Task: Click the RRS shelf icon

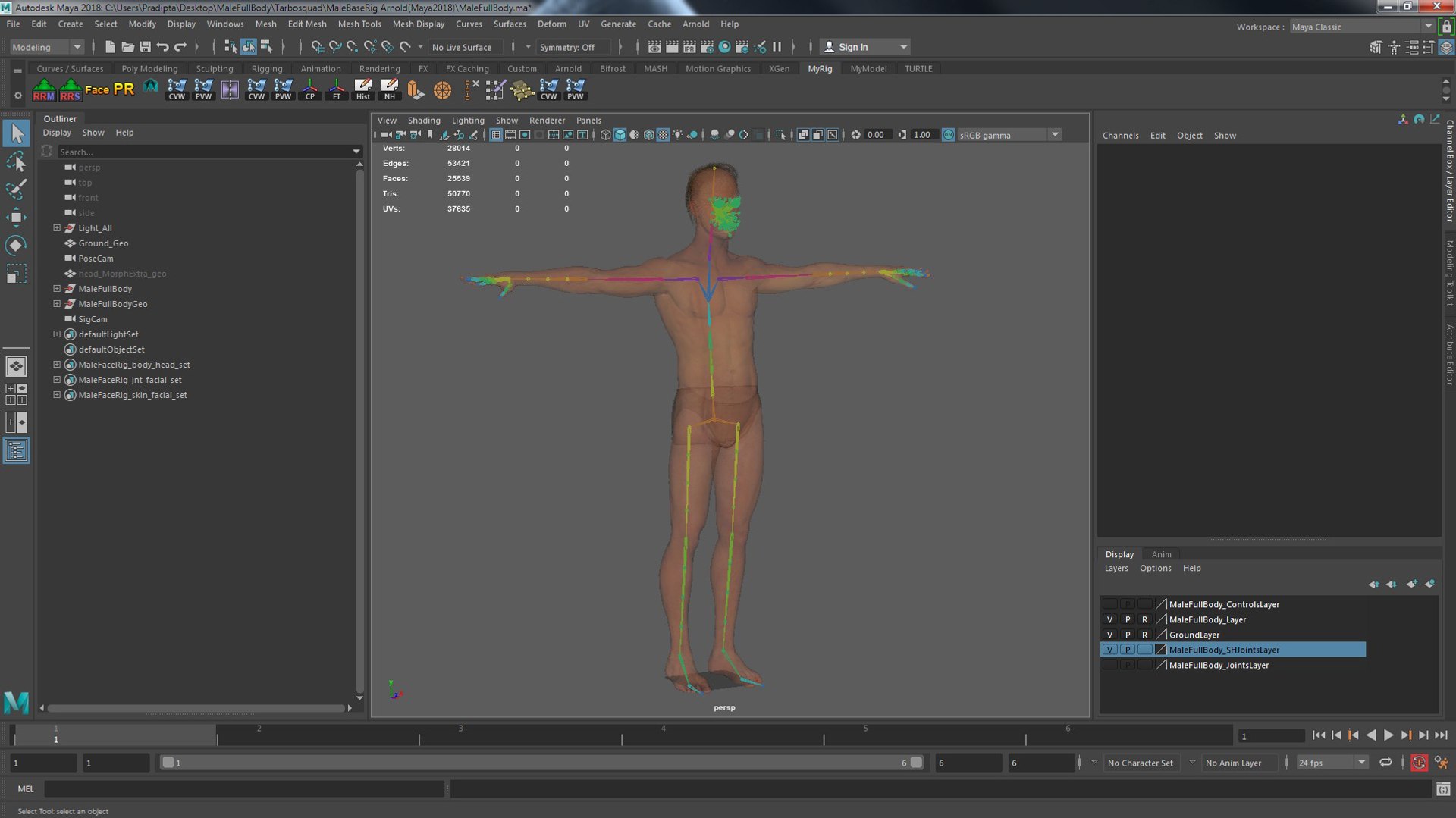Action: coord(71,89)
